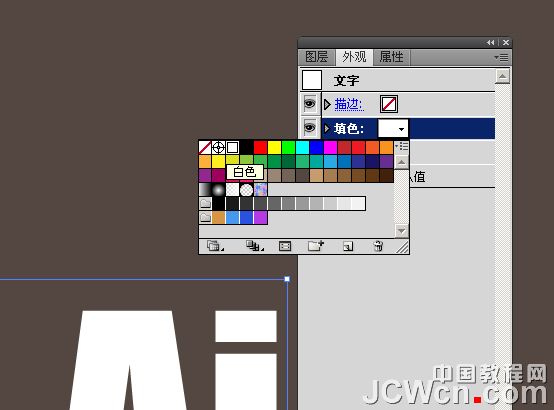554x410 pixels.
Task: Pick the purple swatch ending the second row
Action: (x=386, y=162)
